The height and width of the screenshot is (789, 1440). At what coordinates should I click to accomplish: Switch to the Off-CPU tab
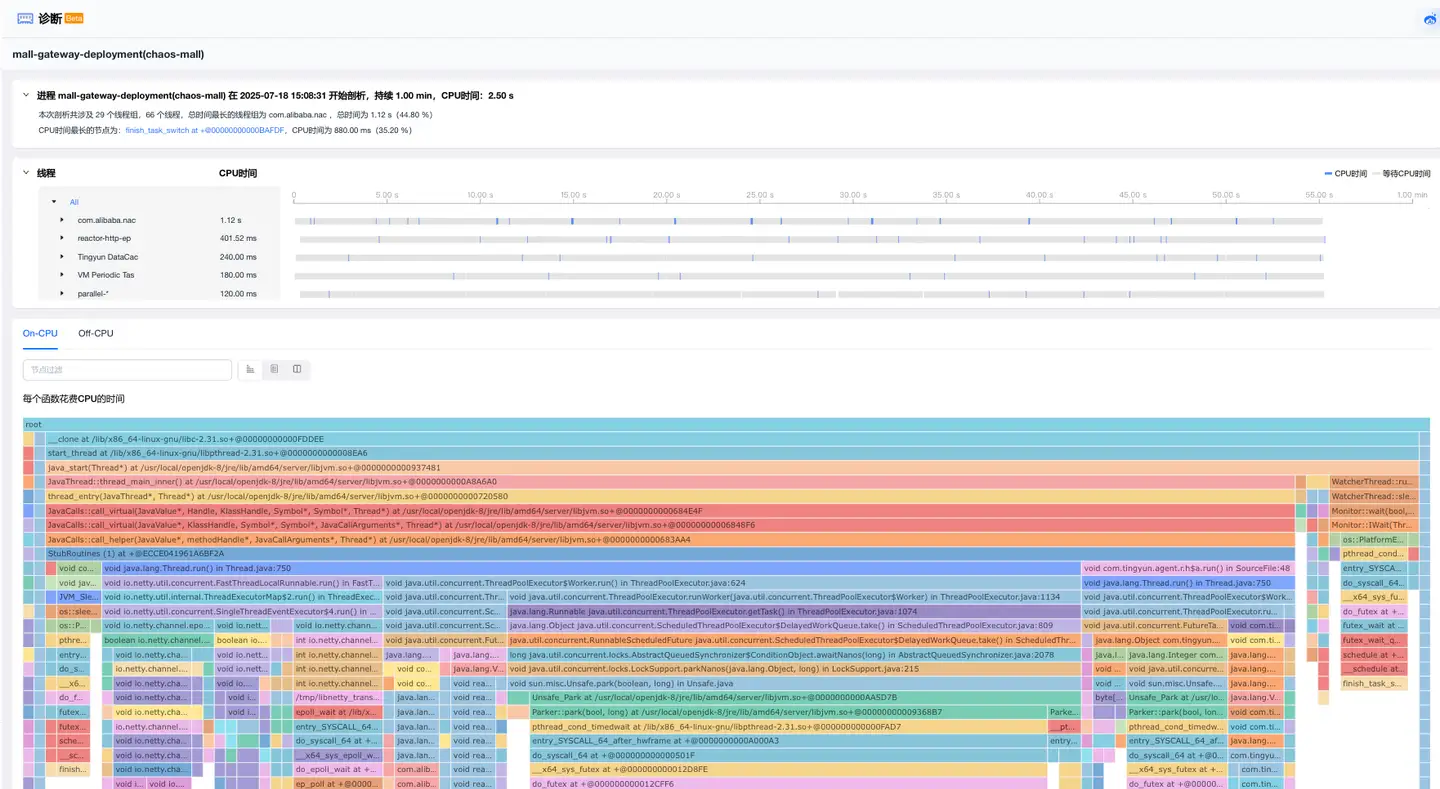coord(96,333)
